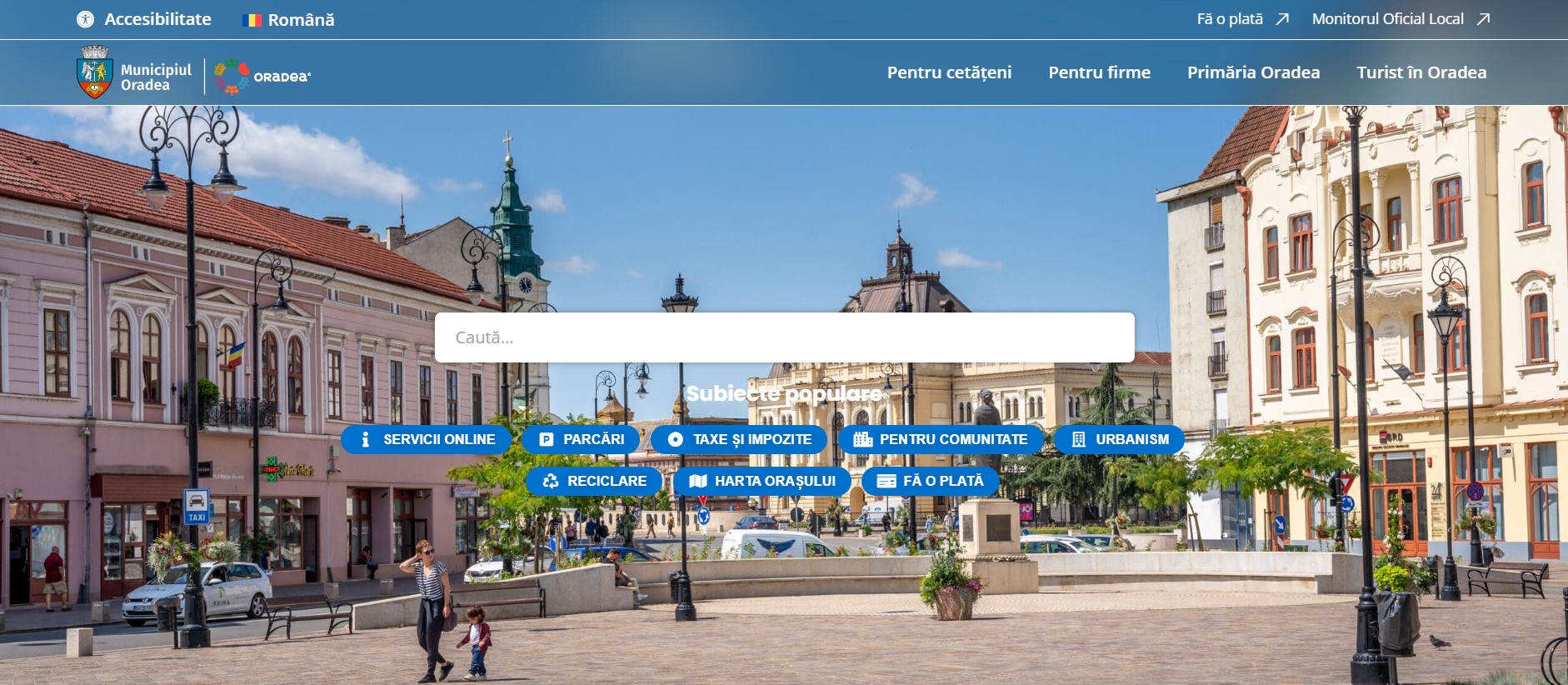The image size is (1568, 685).
Task: Click the Pentru Comunitate button
Action: [941, 439]
